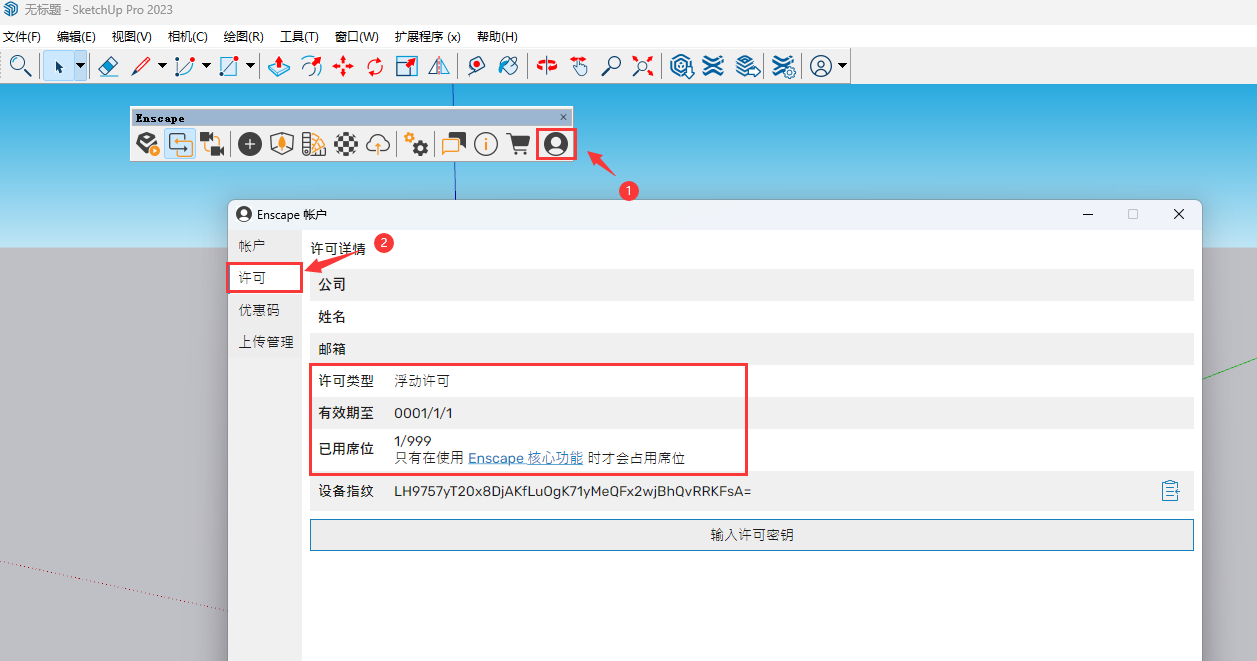Image resolution: width=1257 pixels, height=661 pixels.
Task: Pick the Eraser tool
Action: coord(109,67)
